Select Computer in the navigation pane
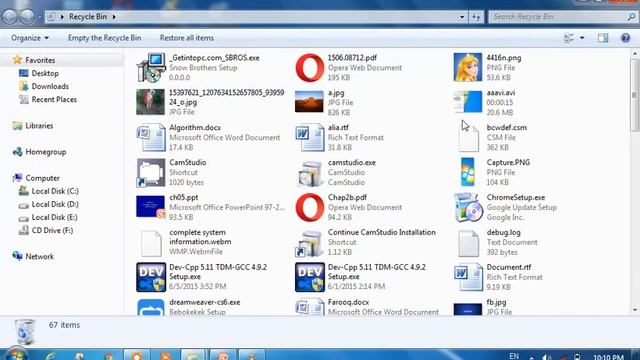This screenshot has height=360, width=640. tap(42, 178)
